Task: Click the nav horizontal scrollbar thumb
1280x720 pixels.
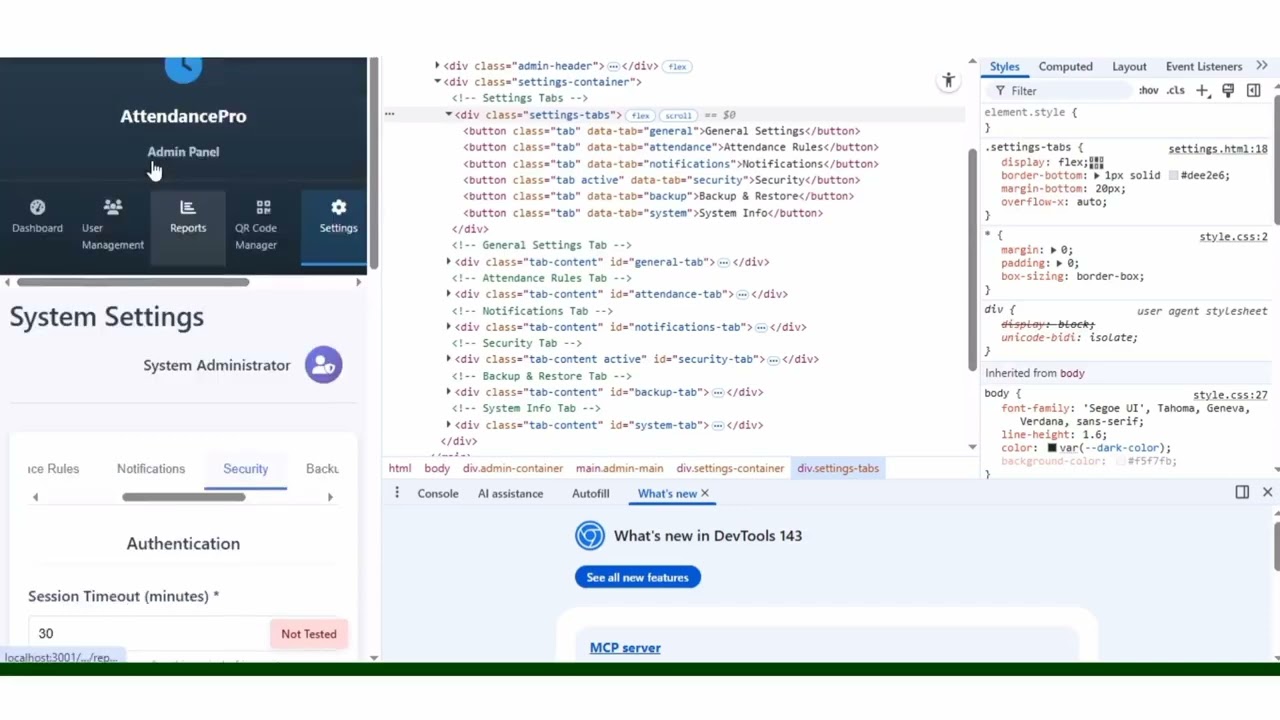Action: [x=133, y=282]
